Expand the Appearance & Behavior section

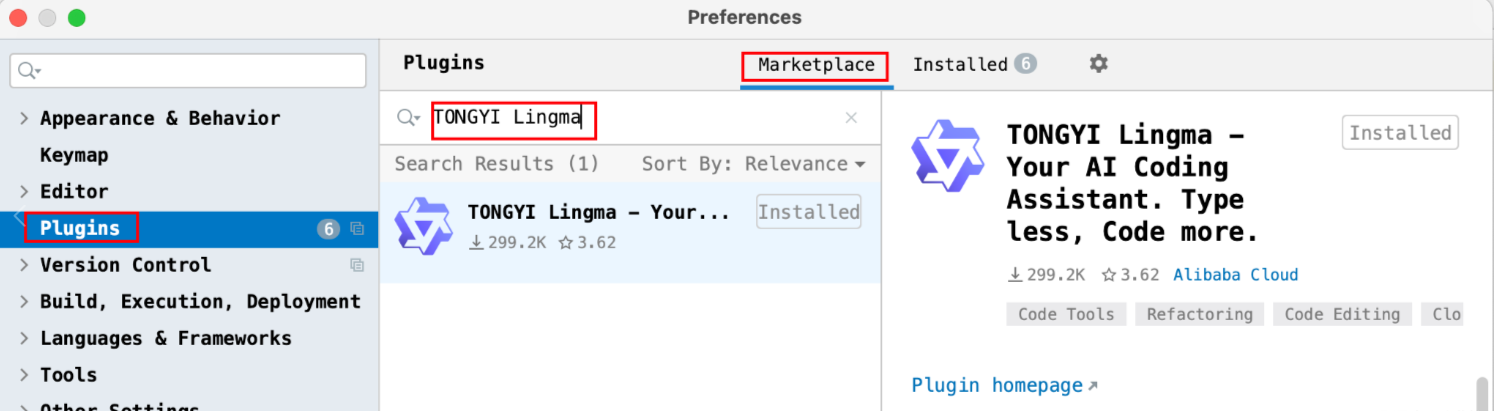pos(24,118)
